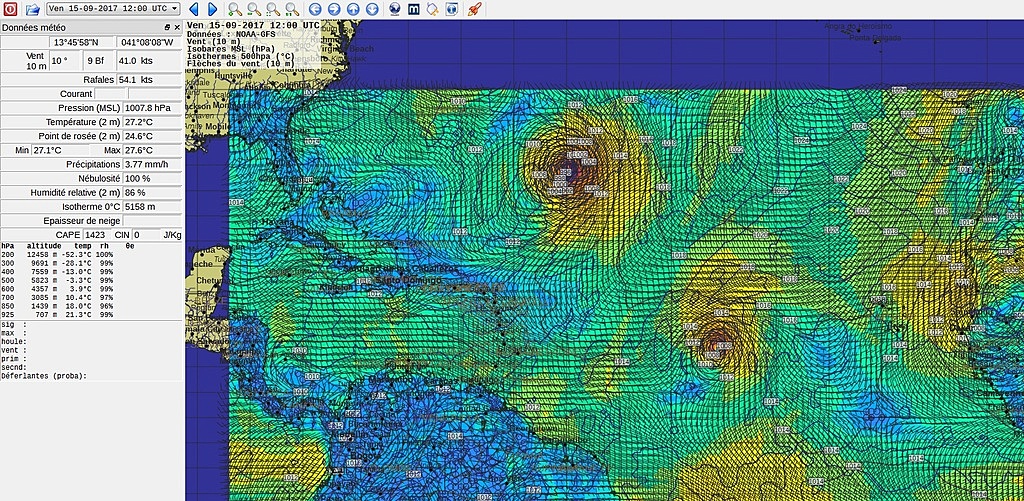Click the Nébulosité value 100 %
The image size is (1024, 501).
[x=152, y=178]
